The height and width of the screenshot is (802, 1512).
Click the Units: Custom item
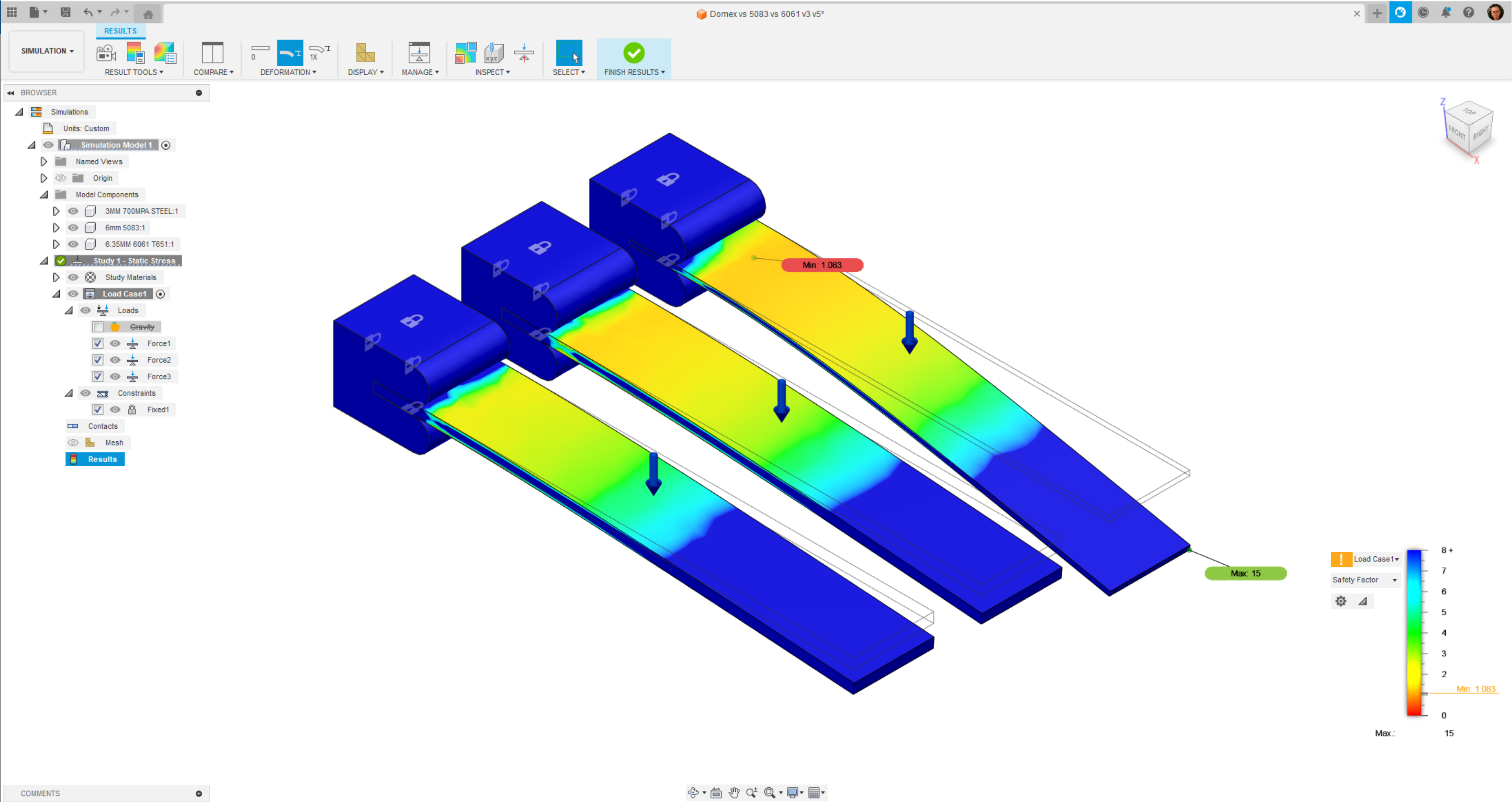click(86, 128)
